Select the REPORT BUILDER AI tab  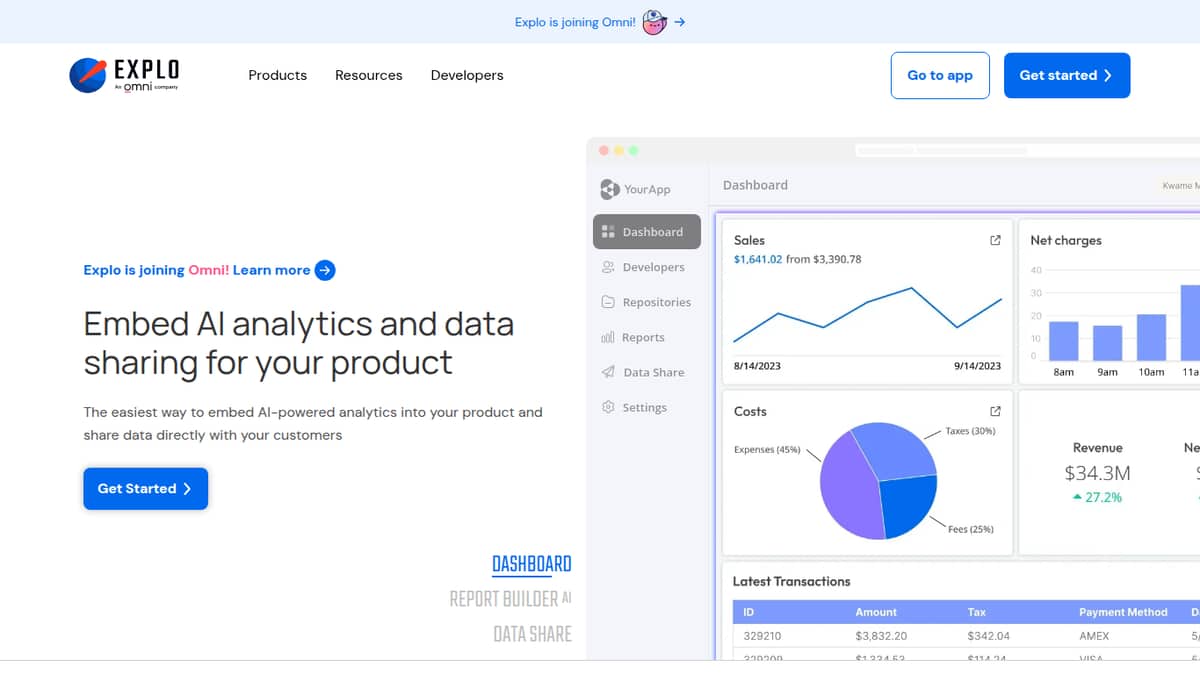click(x=511, y=599)
